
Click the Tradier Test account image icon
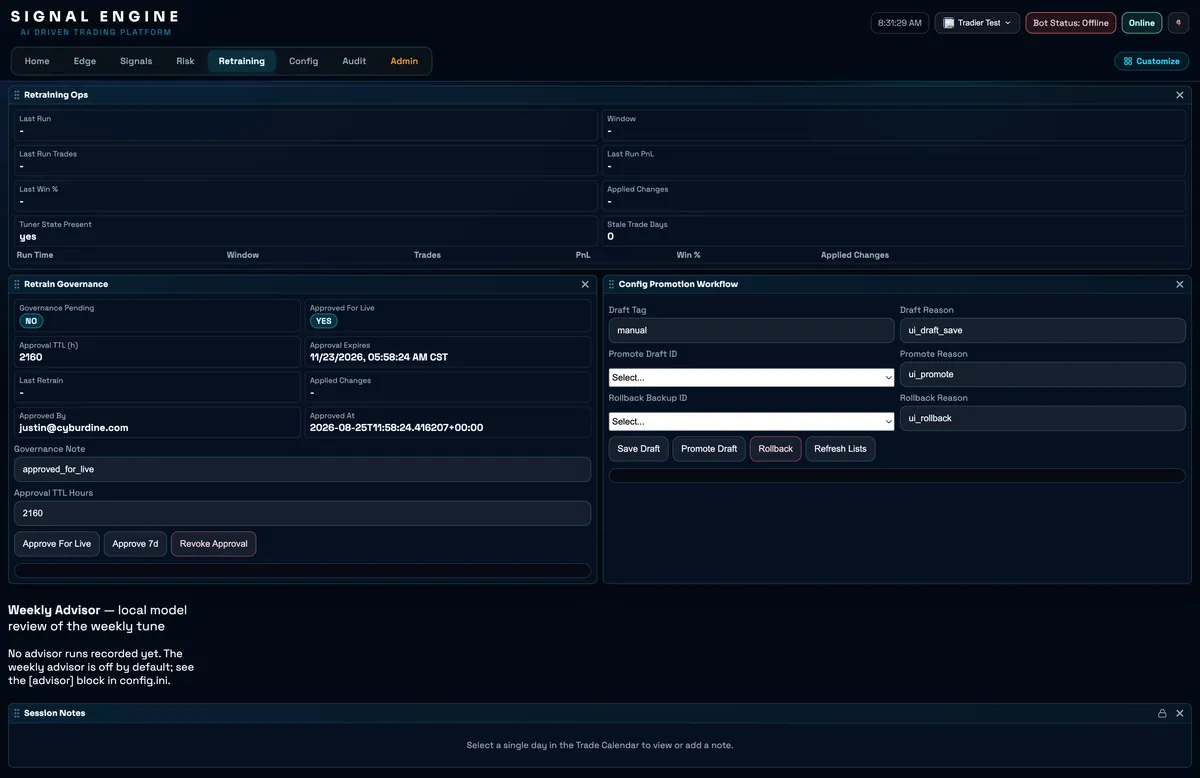[949, 22]
